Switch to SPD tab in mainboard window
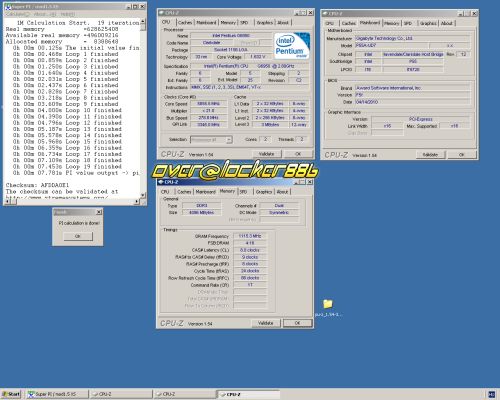The image size is (500, 400). coord(408,23)
